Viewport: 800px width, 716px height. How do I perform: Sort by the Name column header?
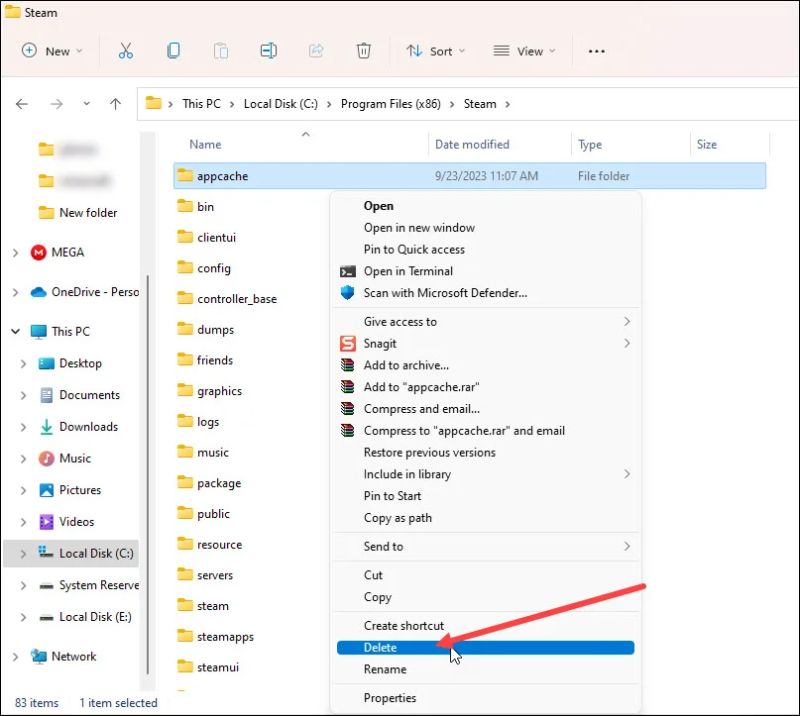coord(205,144)
